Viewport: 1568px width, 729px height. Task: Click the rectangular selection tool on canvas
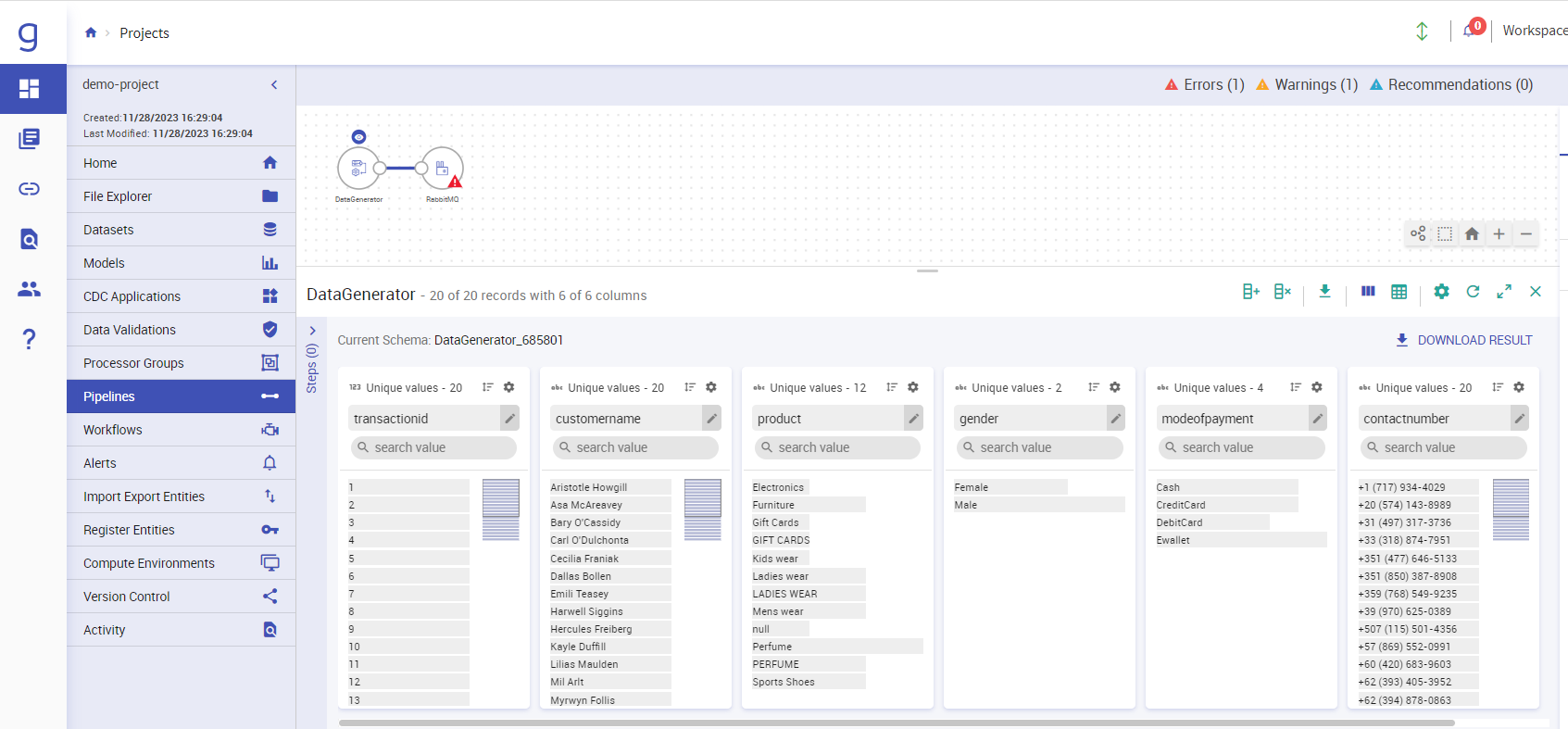(x=1445, y=233)
